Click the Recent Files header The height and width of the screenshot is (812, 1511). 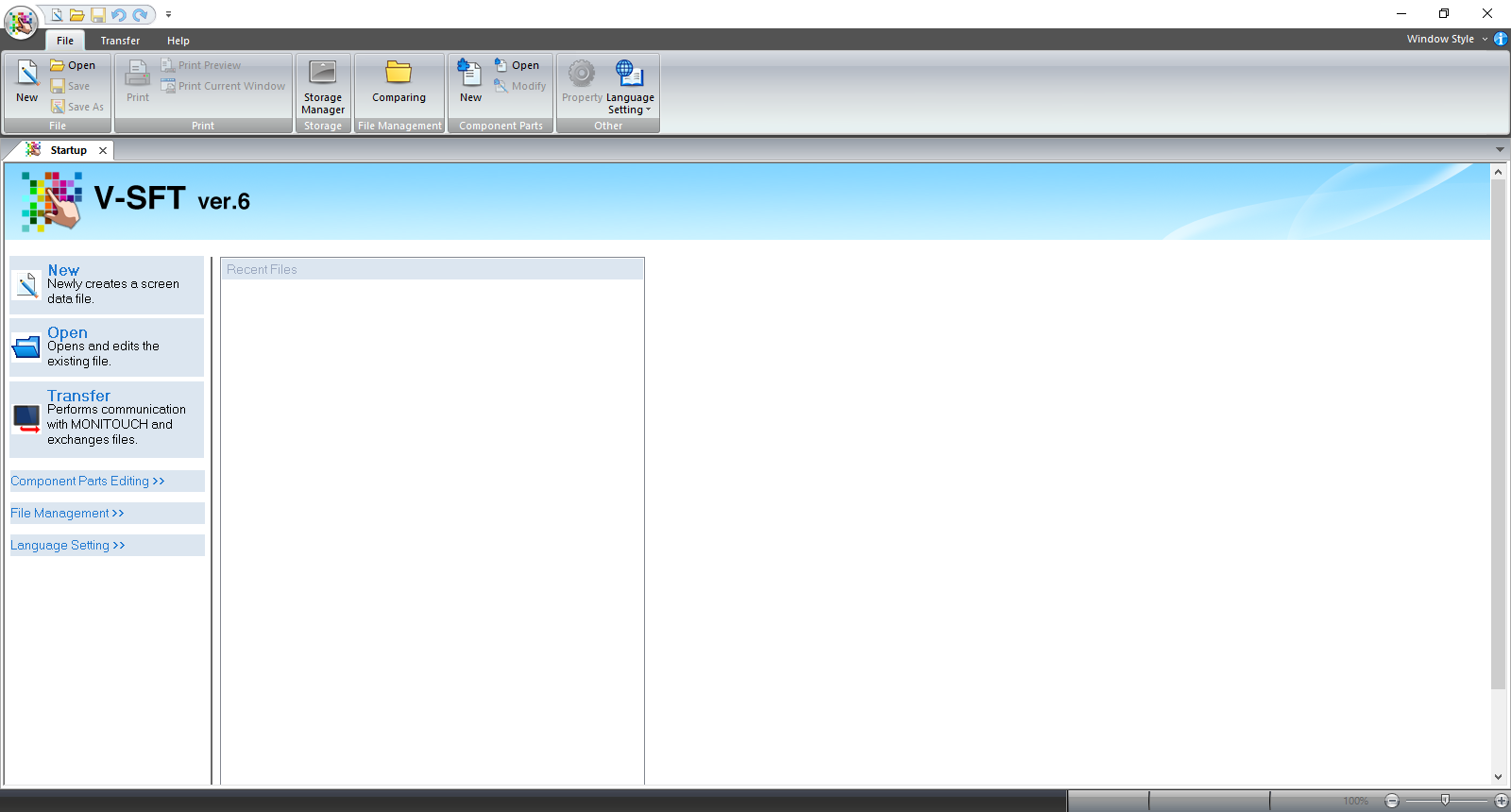tap(433, 269)
